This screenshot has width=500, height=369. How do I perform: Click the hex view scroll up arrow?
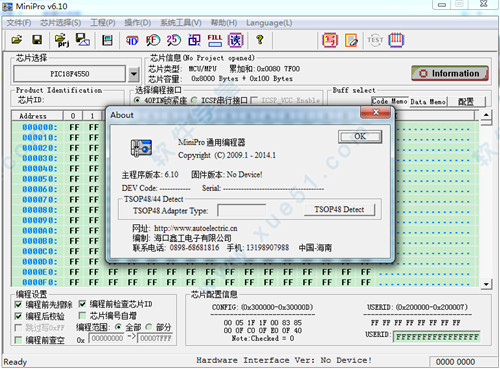pyautogui.click(x=486, y=115)
